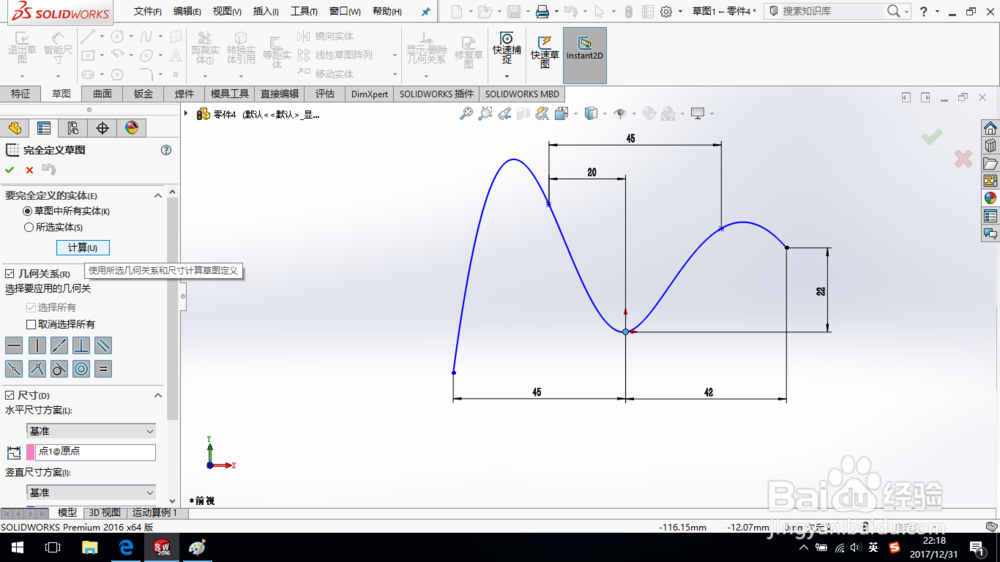Click the 快速草图 (Rapid Sketch) tool
The height and width of the screenshot is (562, 1000).
pos(545,52)
